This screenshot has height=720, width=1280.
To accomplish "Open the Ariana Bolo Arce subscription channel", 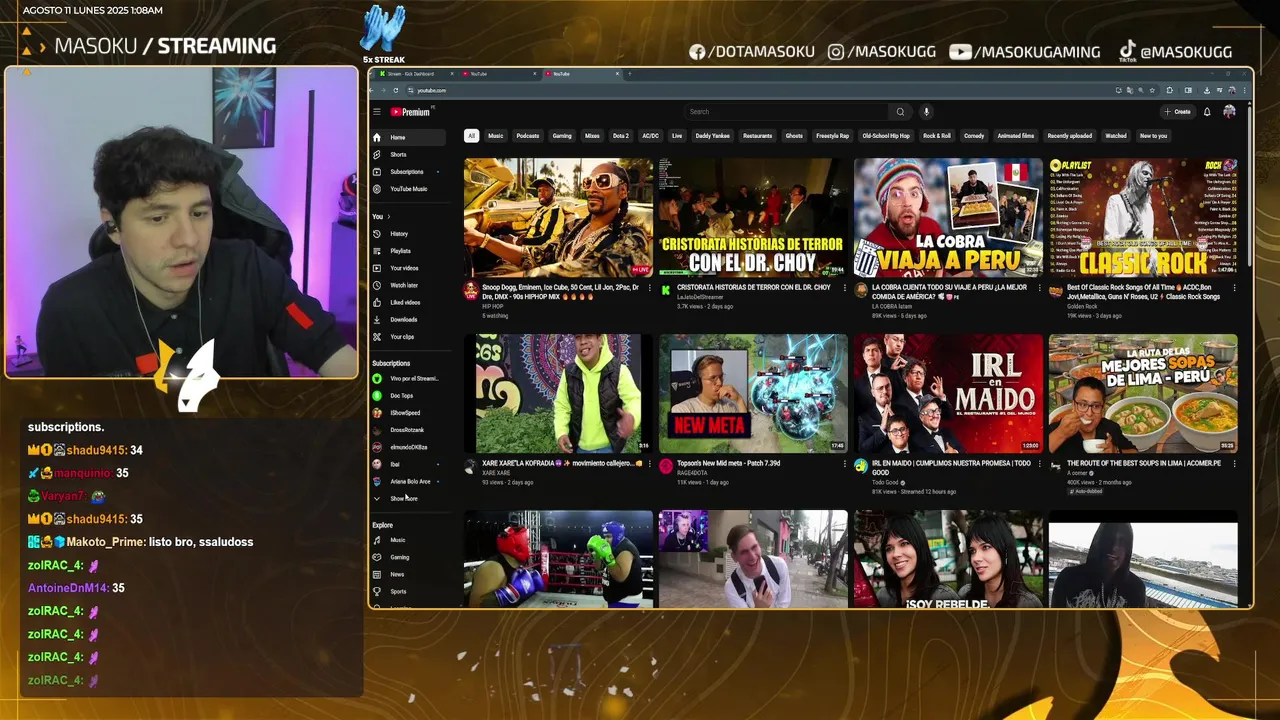I will (x=408, y=481).
